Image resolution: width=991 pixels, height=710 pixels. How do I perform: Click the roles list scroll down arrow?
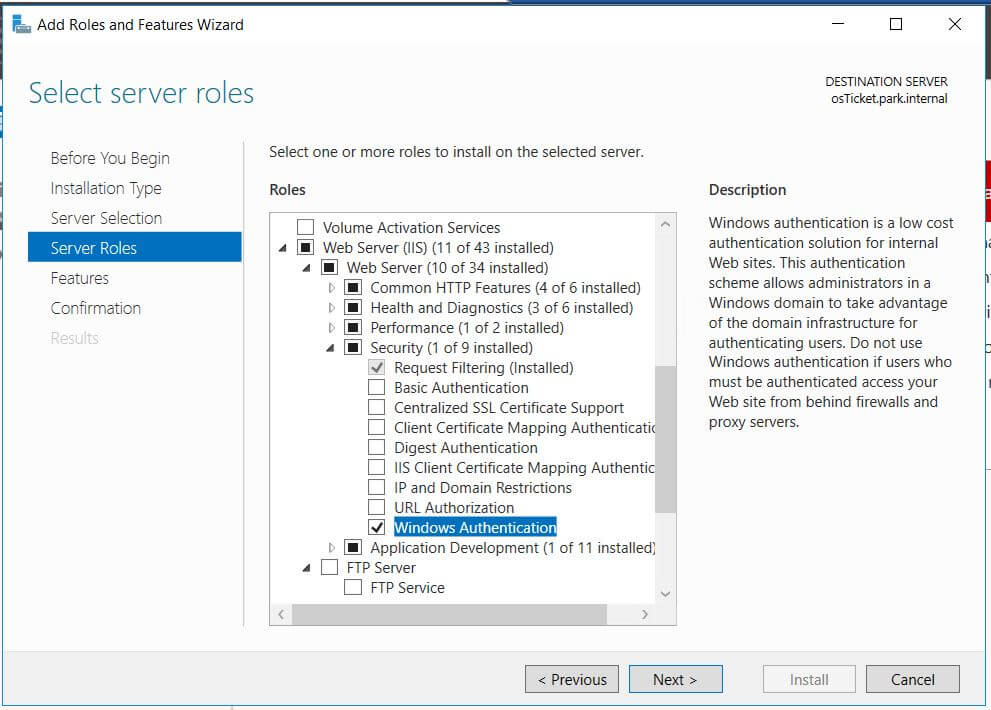(x=666, y=594)
